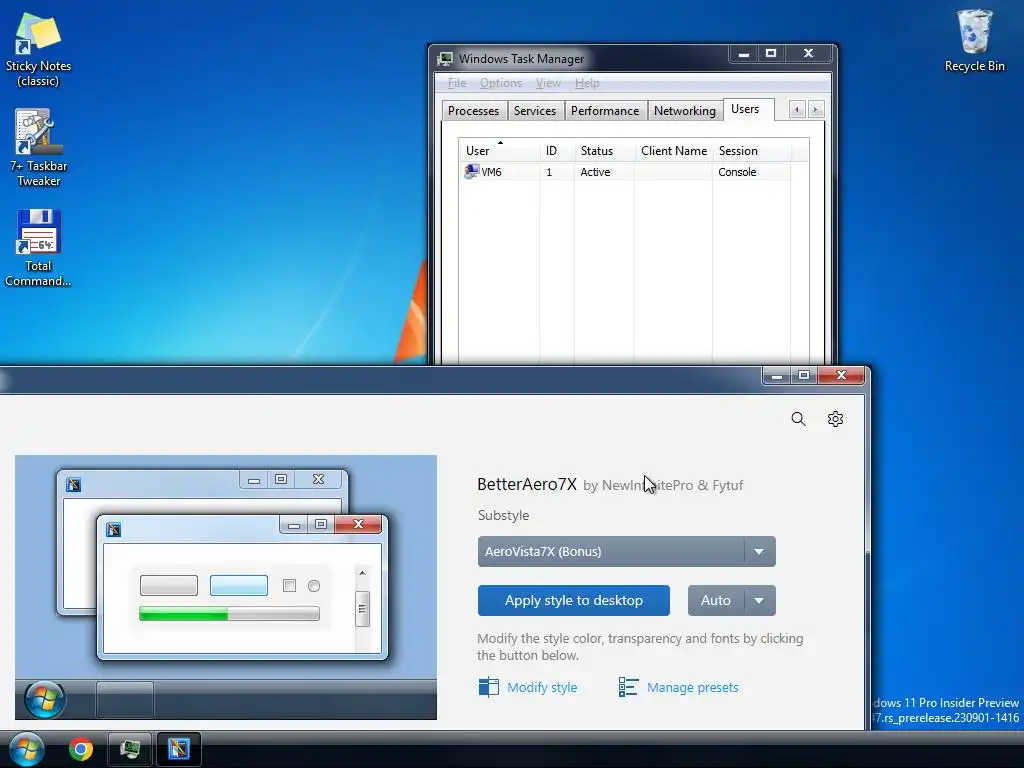Maximize the Windows Task Manager window

pyautogui.click(x=771, y=54)
